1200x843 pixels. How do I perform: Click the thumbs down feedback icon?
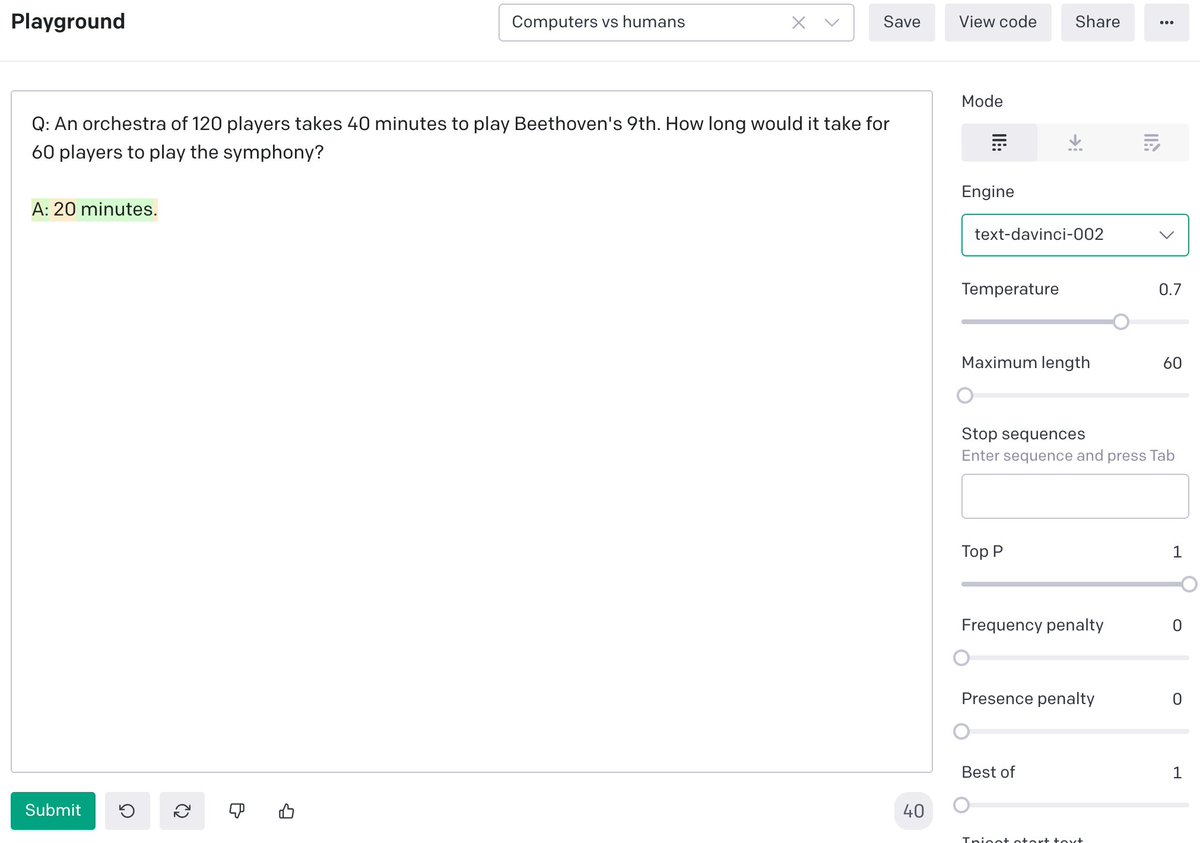(x=237, y=811)
